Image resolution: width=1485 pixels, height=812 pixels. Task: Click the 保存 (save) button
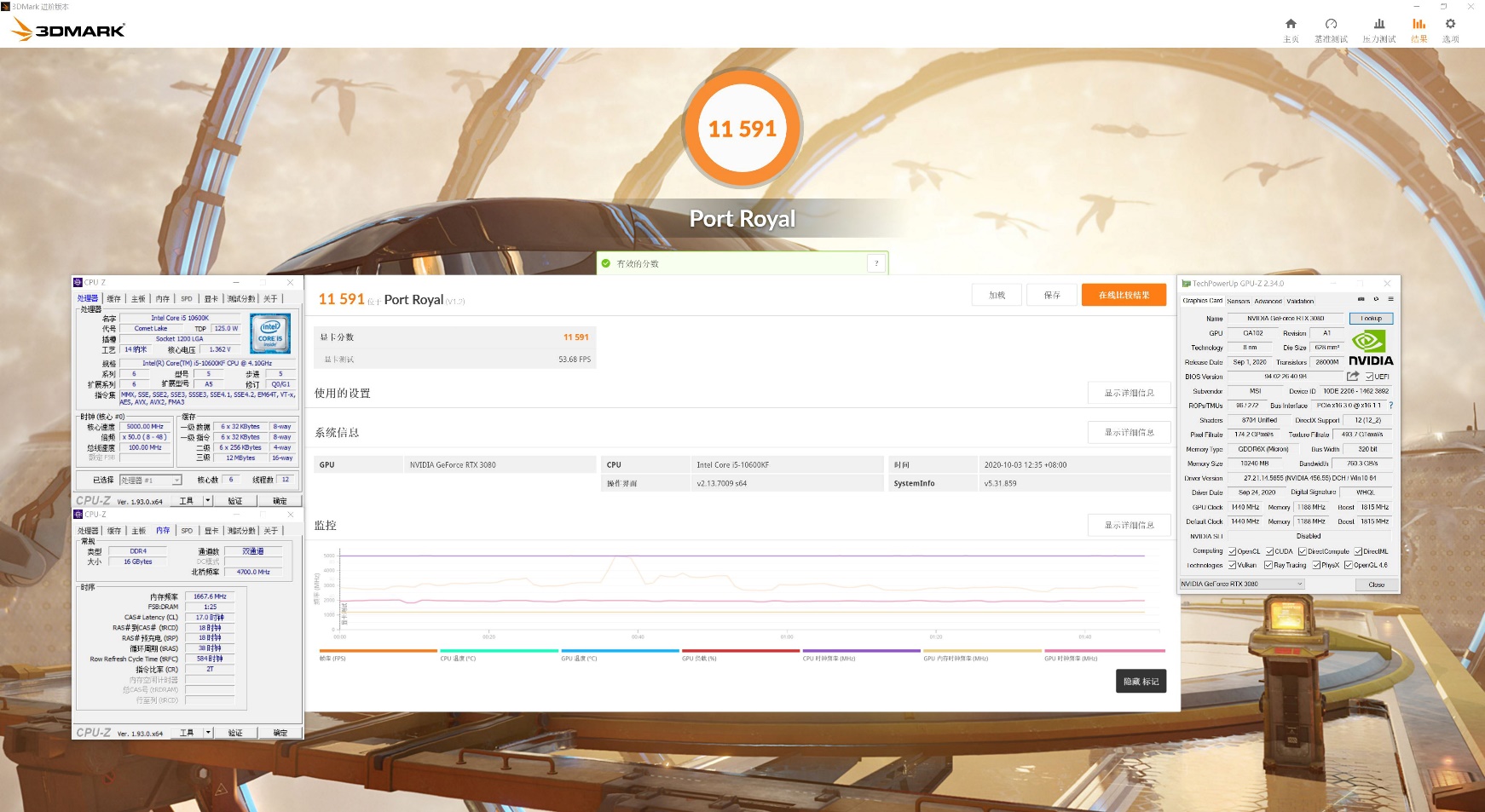pyautogui.click(x=1053, y=295)
